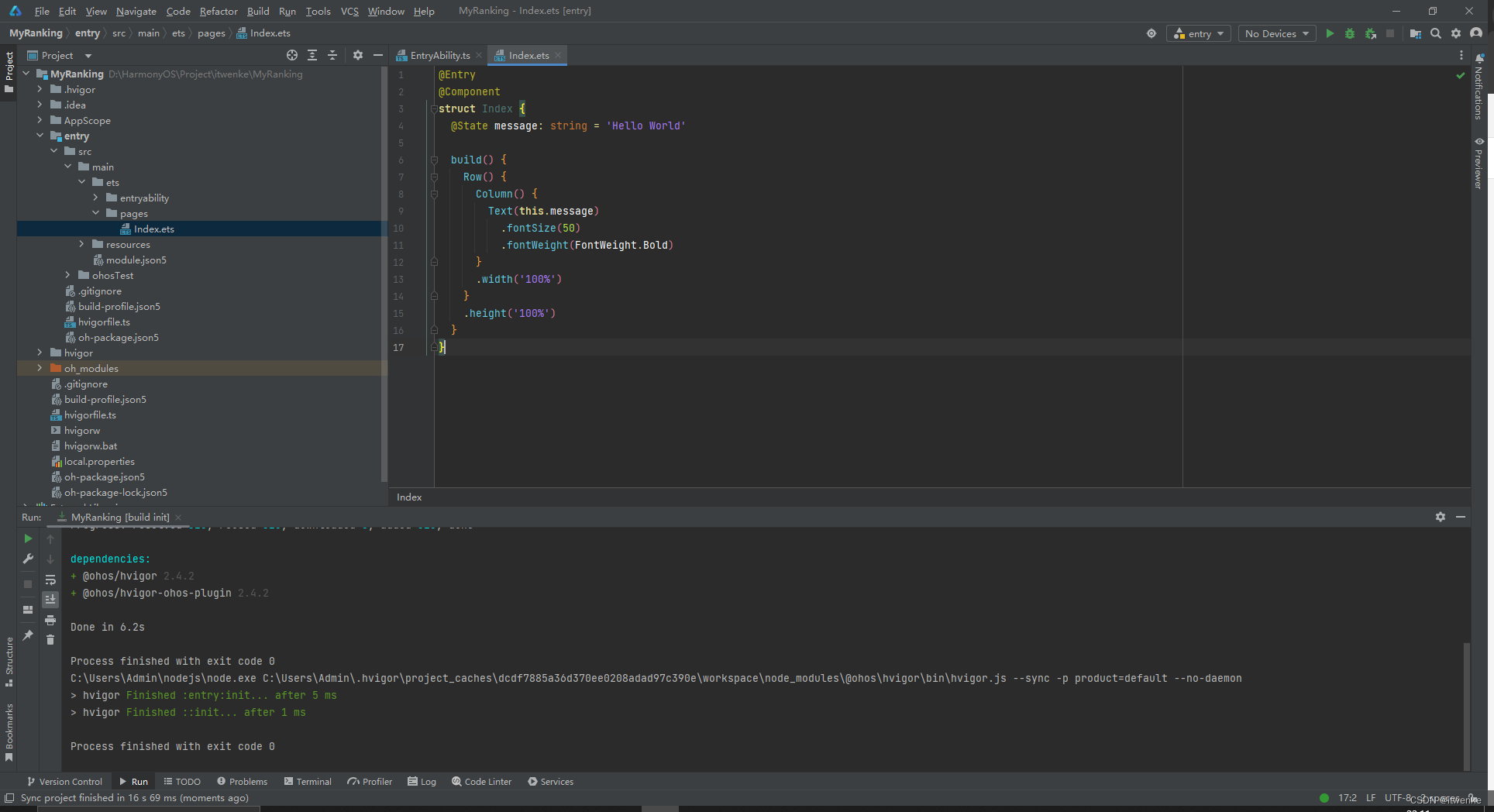
Task: Toggle scroll to end in Run console
Action: (x=50, y=600)
